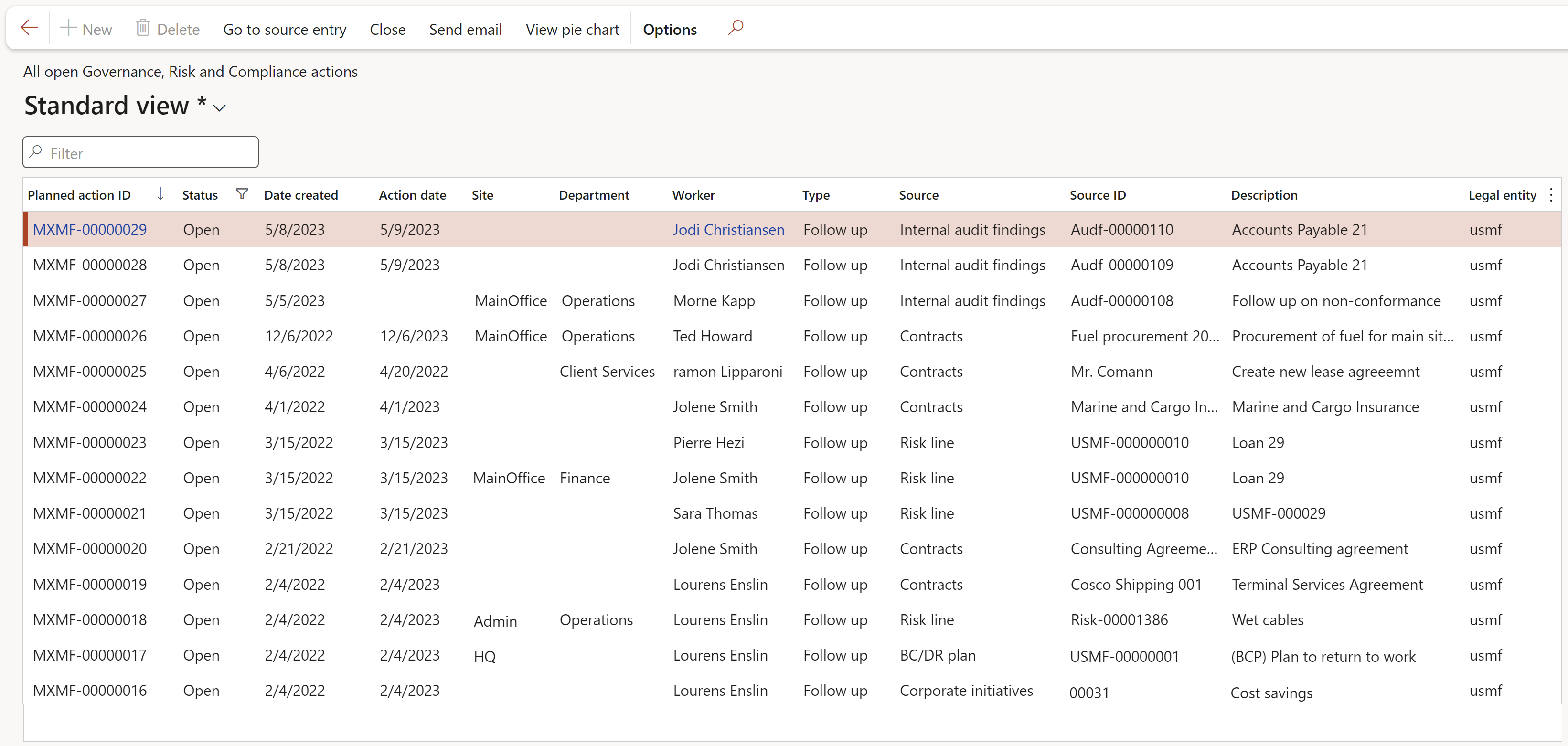Viewport: 1568px width, 746px height.
Task: Click the Client Services department cell
Action: click(x=607, y=371)
